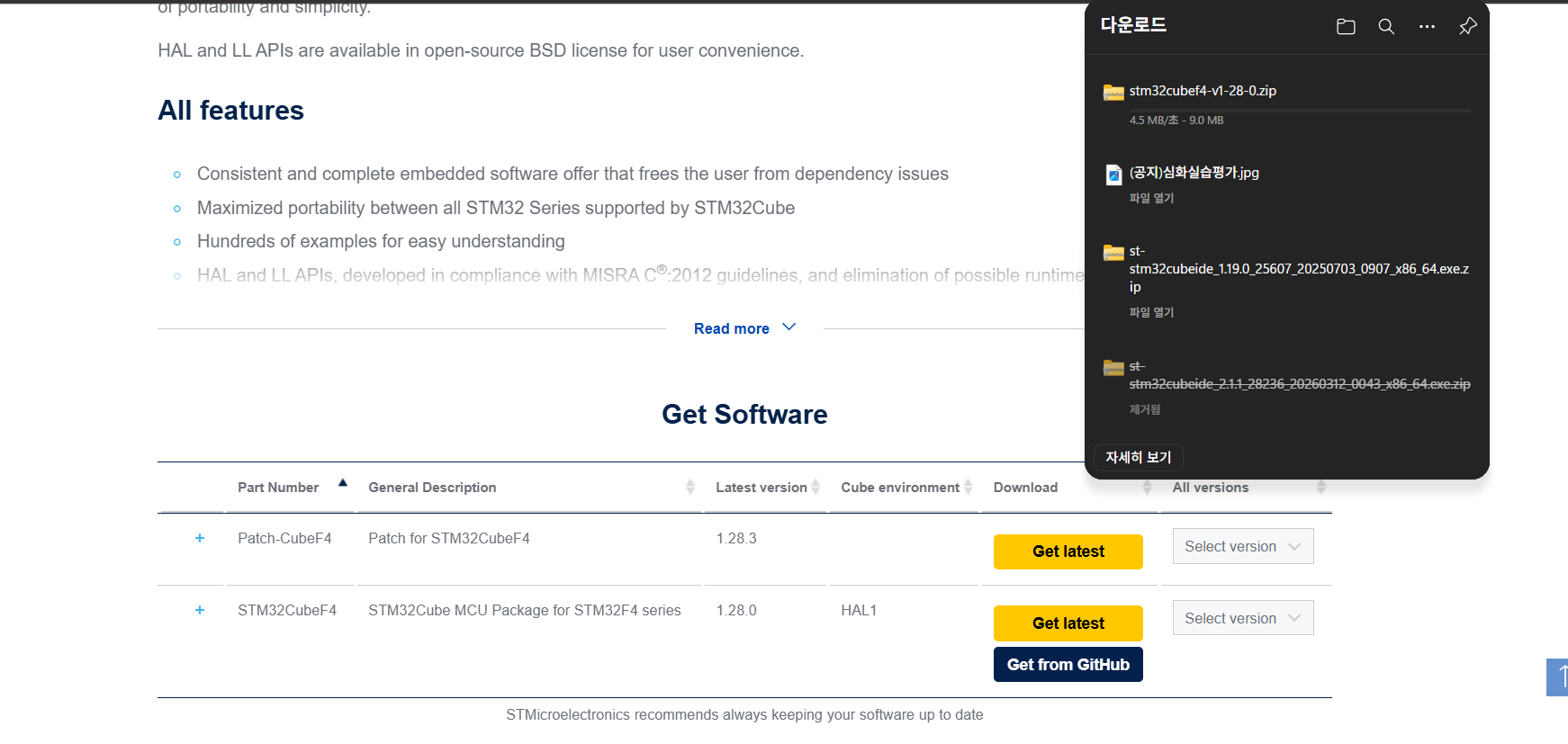This screenshot has height=744, width=1568.
Task: Open the downloads more options ellipsis
Action: point(1427,27)
